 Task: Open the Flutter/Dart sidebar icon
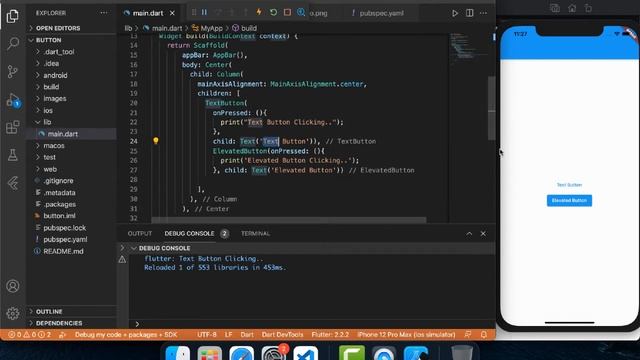[x=13, y=183]
